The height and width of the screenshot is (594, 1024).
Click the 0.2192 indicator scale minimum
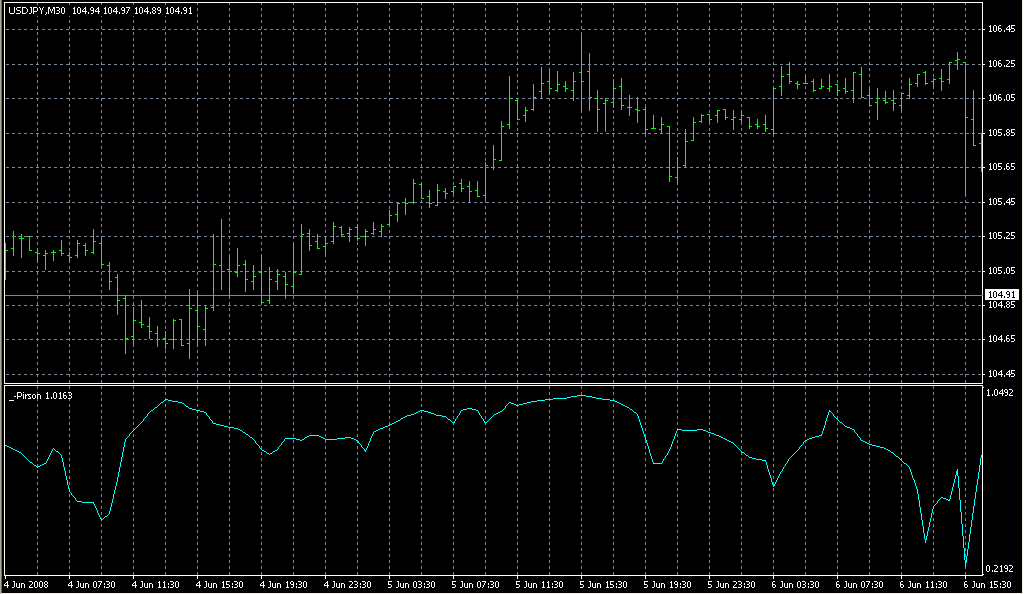point(1001,568)
